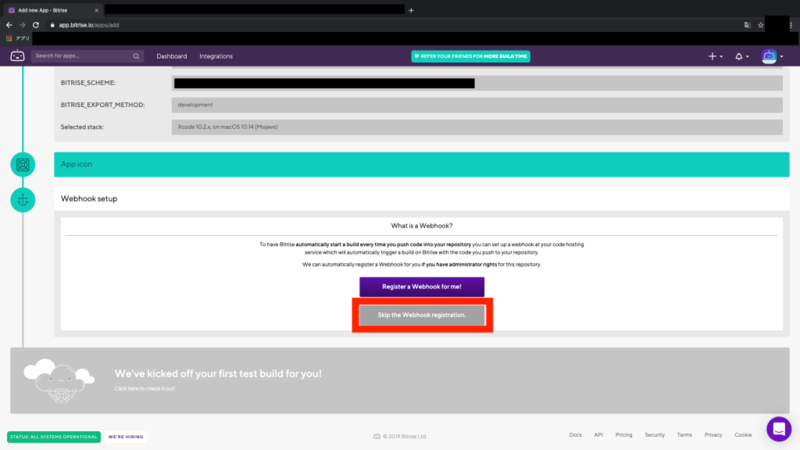Open the browser three-dot menu

pos(791,25)
